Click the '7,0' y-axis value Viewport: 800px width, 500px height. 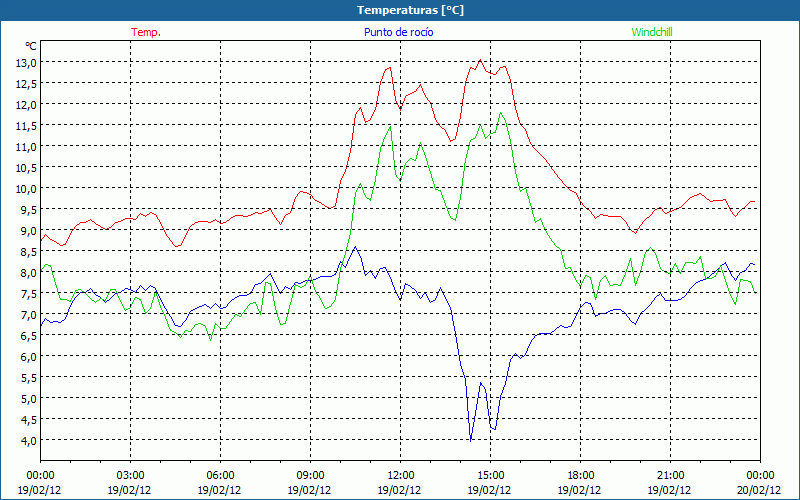(29, 315)
